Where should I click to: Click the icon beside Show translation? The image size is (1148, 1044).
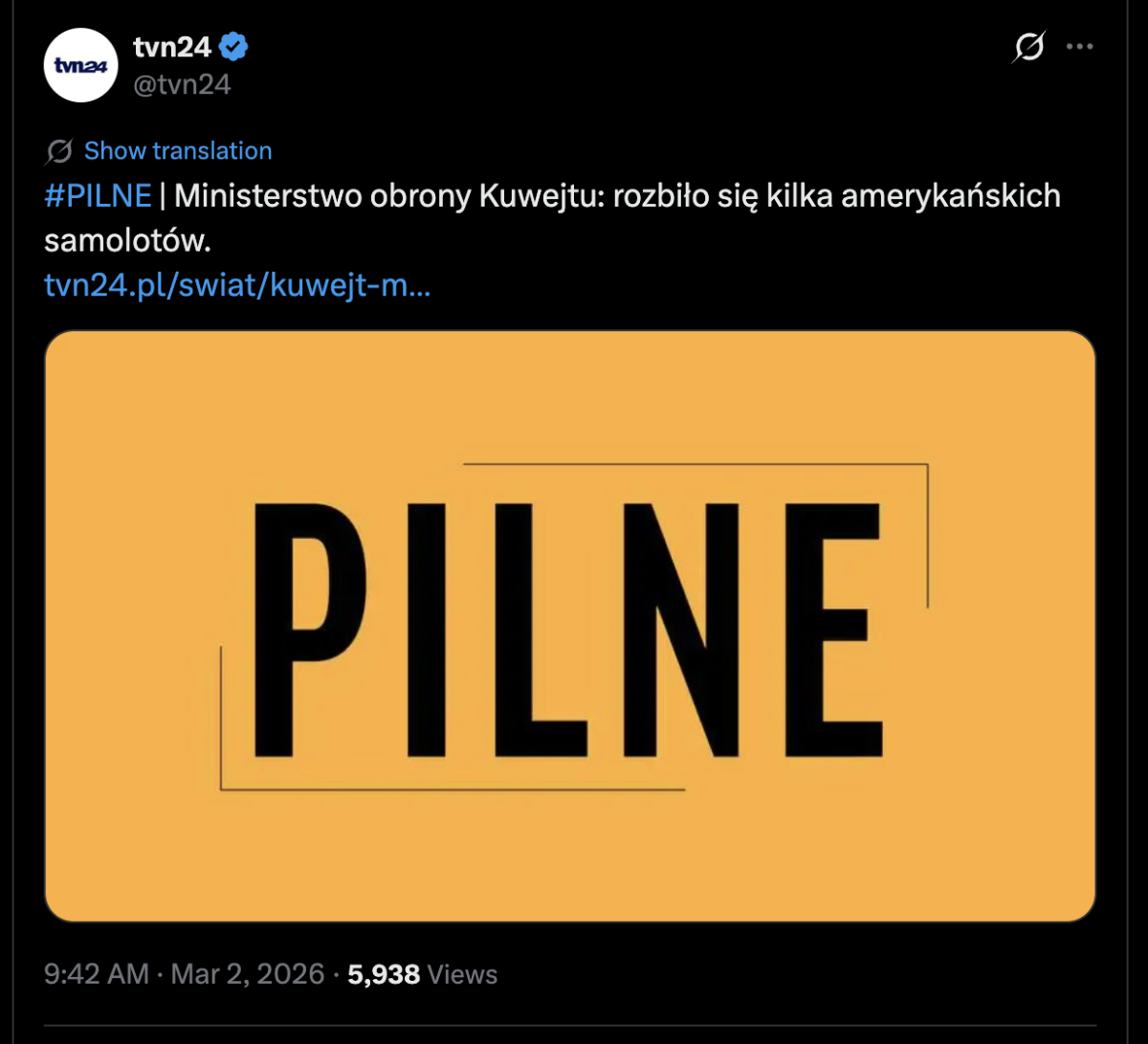(x=59, y=151)
